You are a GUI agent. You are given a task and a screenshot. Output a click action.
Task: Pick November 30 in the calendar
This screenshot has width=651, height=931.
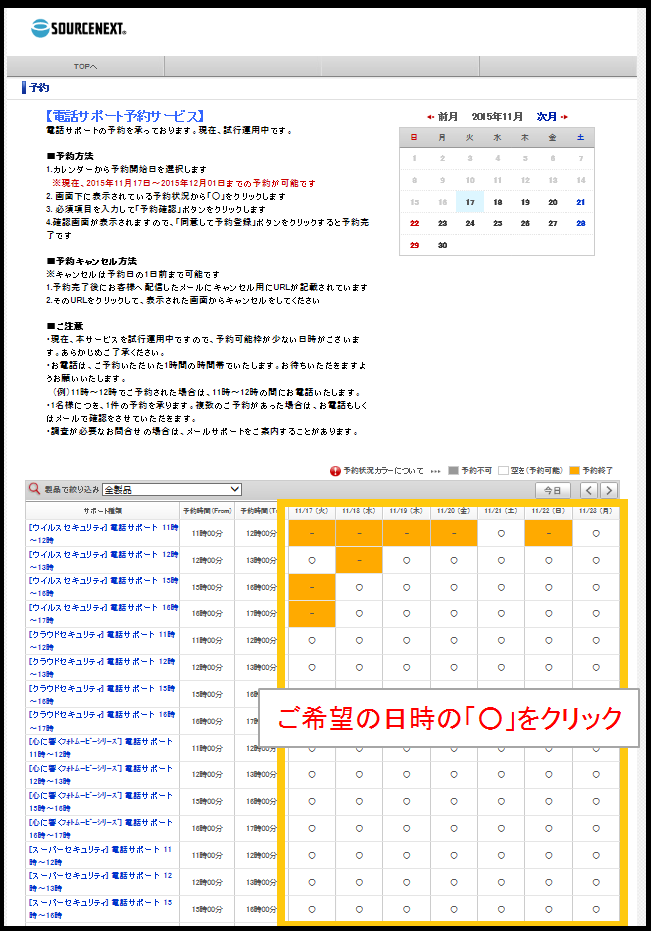(x=442, y=245)
